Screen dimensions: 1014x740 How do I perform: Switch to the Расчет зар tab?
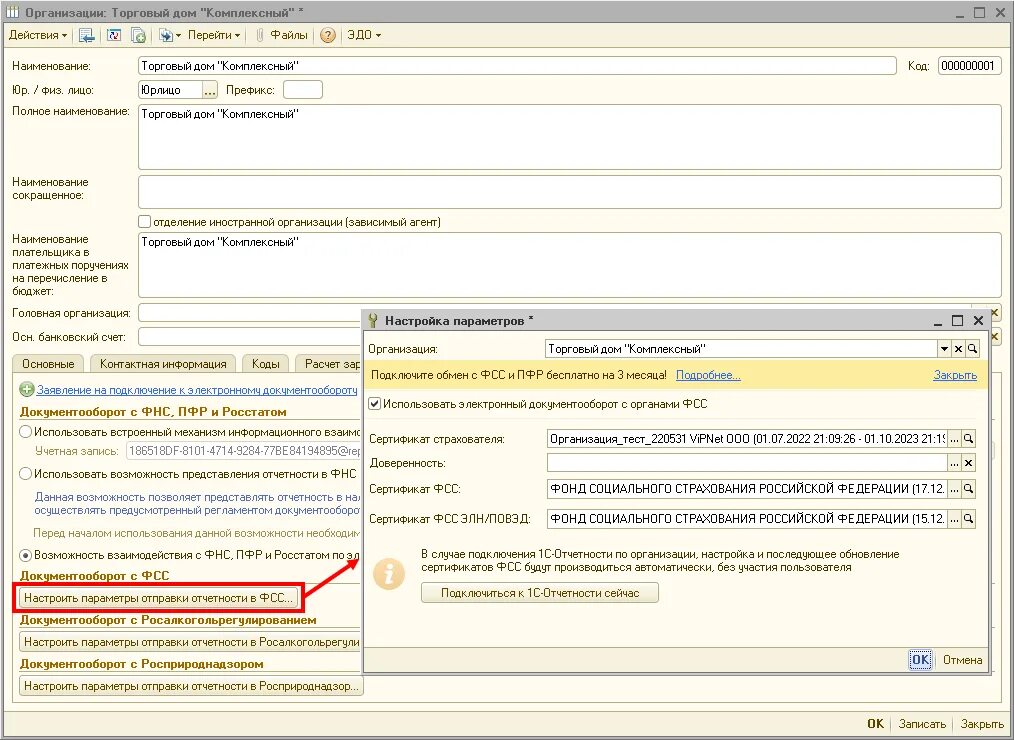point(328,364)
